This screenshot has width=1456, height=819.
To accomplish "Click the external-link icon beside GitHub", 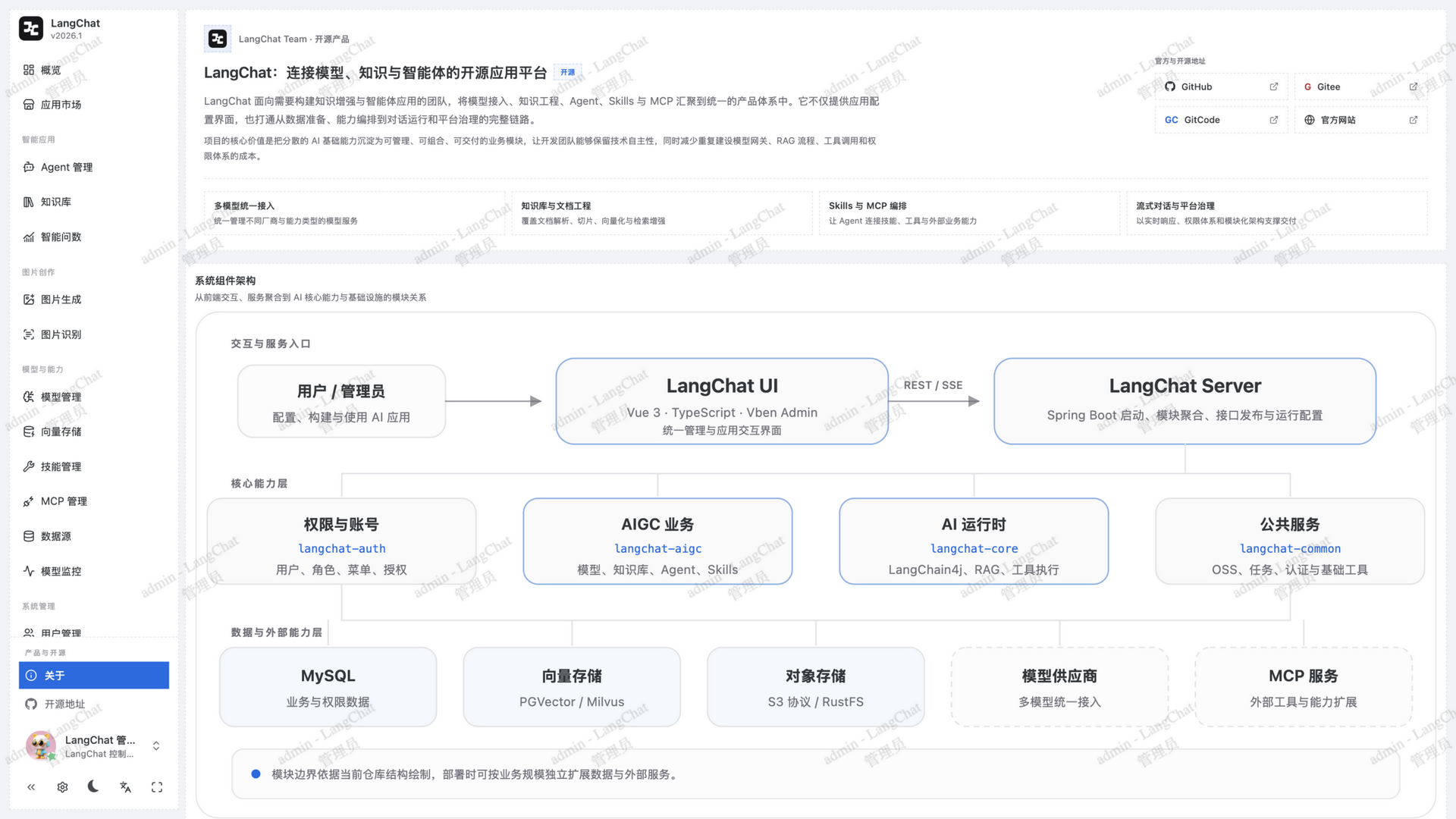I will pos(1274,86).
